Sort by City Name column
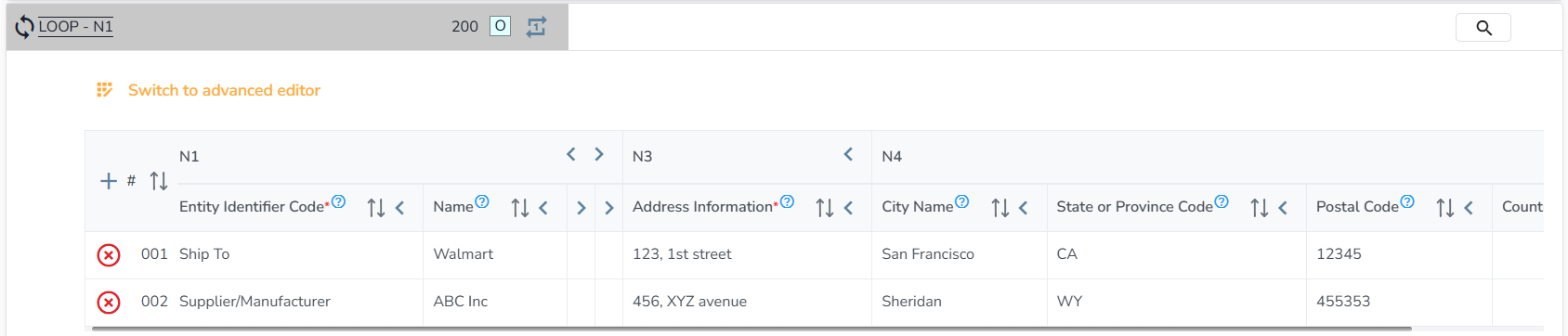Screen dimensions: 1568x336 (x=1000, y=208)
